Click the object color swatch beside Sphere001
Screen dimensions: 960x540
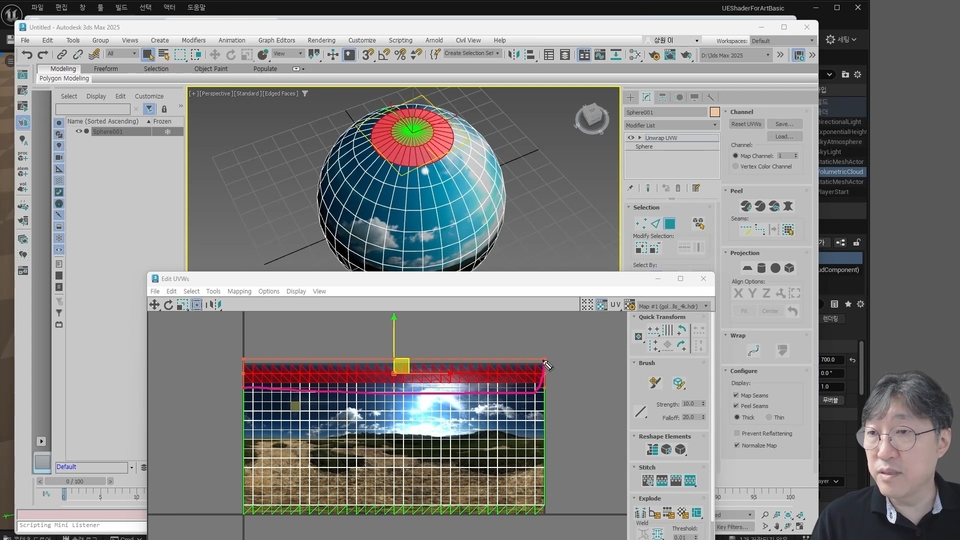(x=714, y=112)
